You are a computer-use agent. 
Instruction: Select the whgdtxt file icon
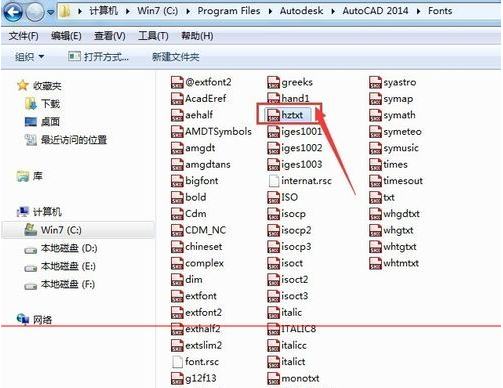point(375,214)
